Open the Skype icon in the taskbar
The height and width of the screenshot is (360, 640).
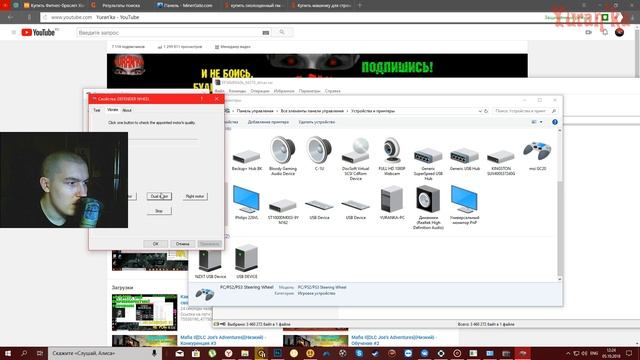pos(359,353)
